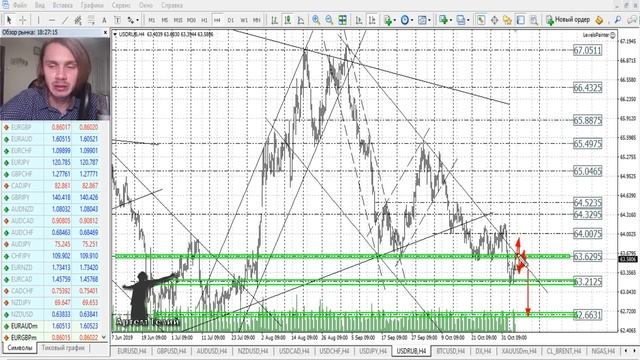
Task: Expand the USDRUB,H4 chart title triangle
Action: click(115, 35)
